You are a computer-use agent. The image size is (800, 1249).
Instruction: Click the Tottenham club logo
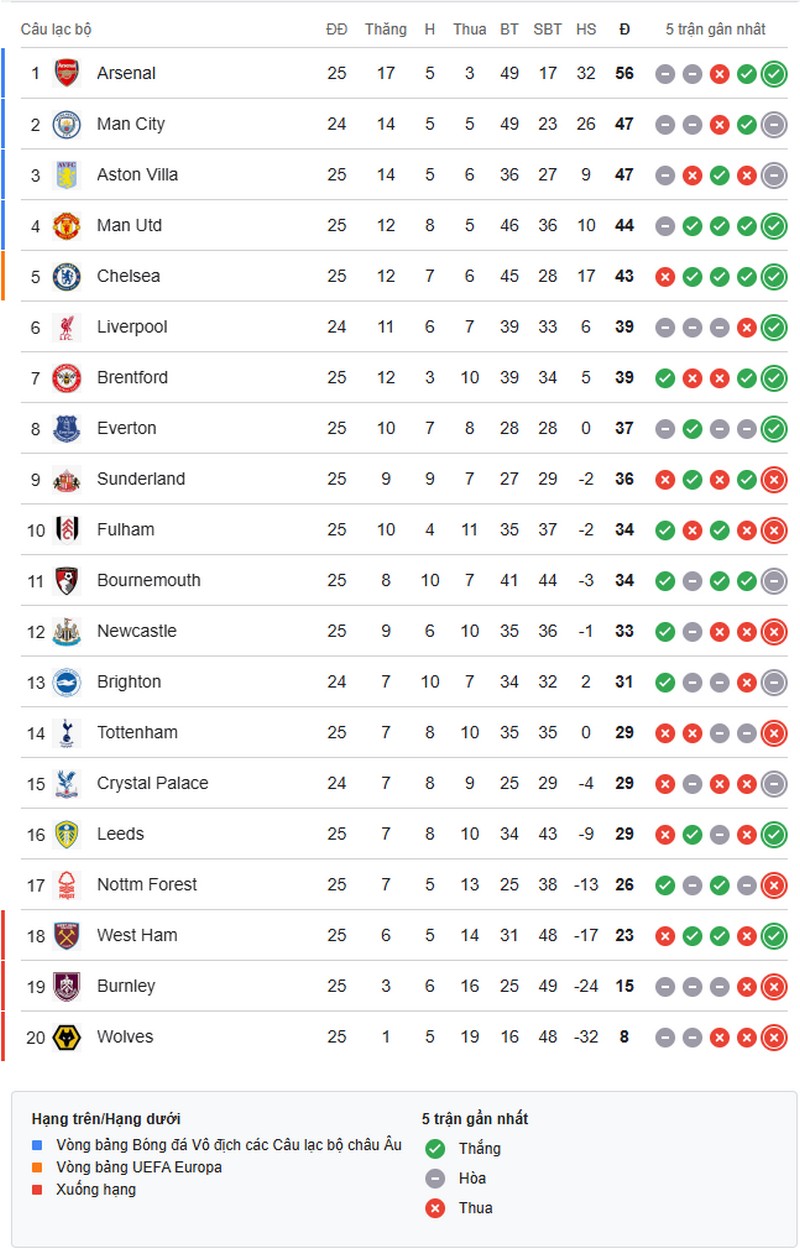[67, 733]
